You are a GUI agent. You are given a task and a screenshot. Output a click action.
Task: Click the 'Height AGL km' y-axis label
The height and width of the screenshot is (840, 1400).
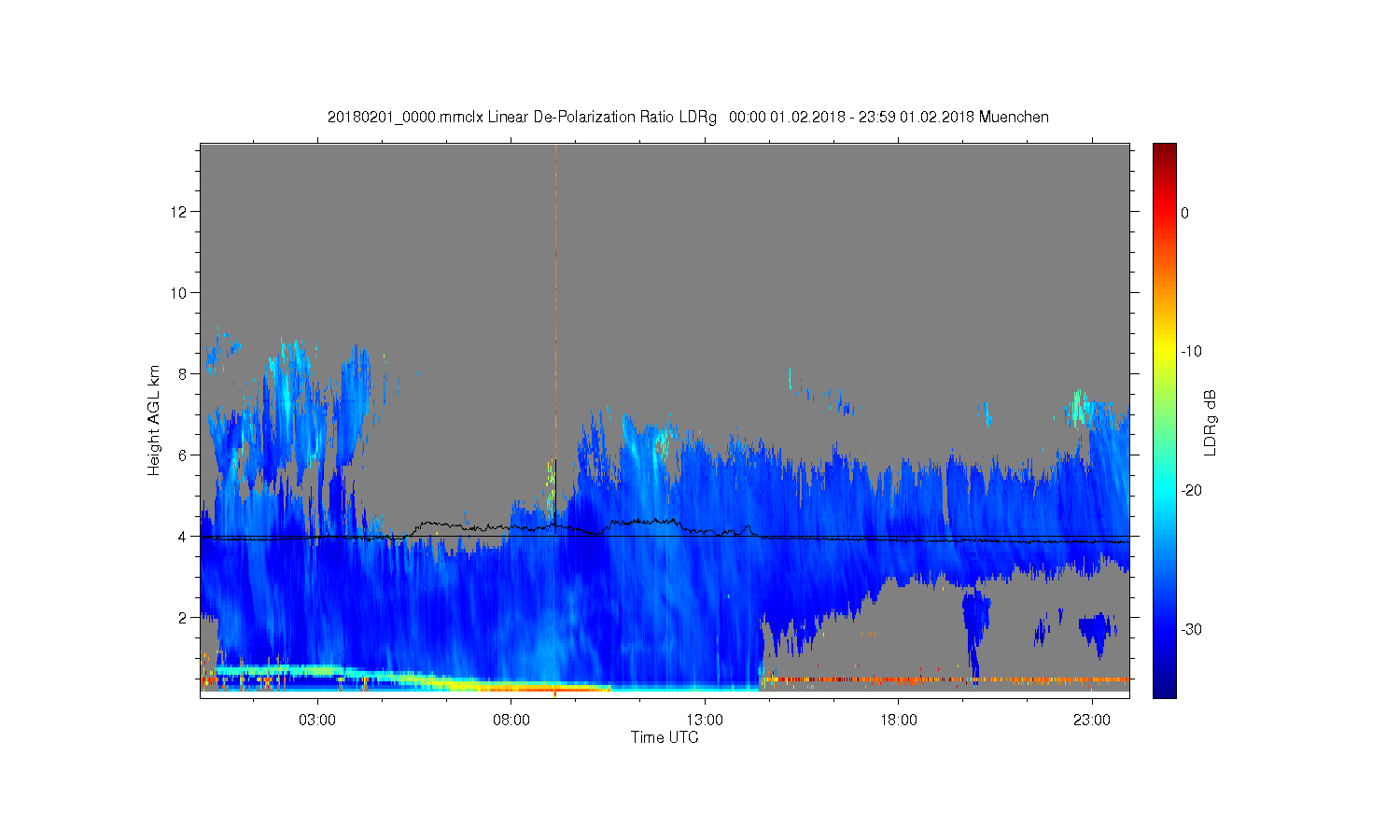tap(154, 420)
